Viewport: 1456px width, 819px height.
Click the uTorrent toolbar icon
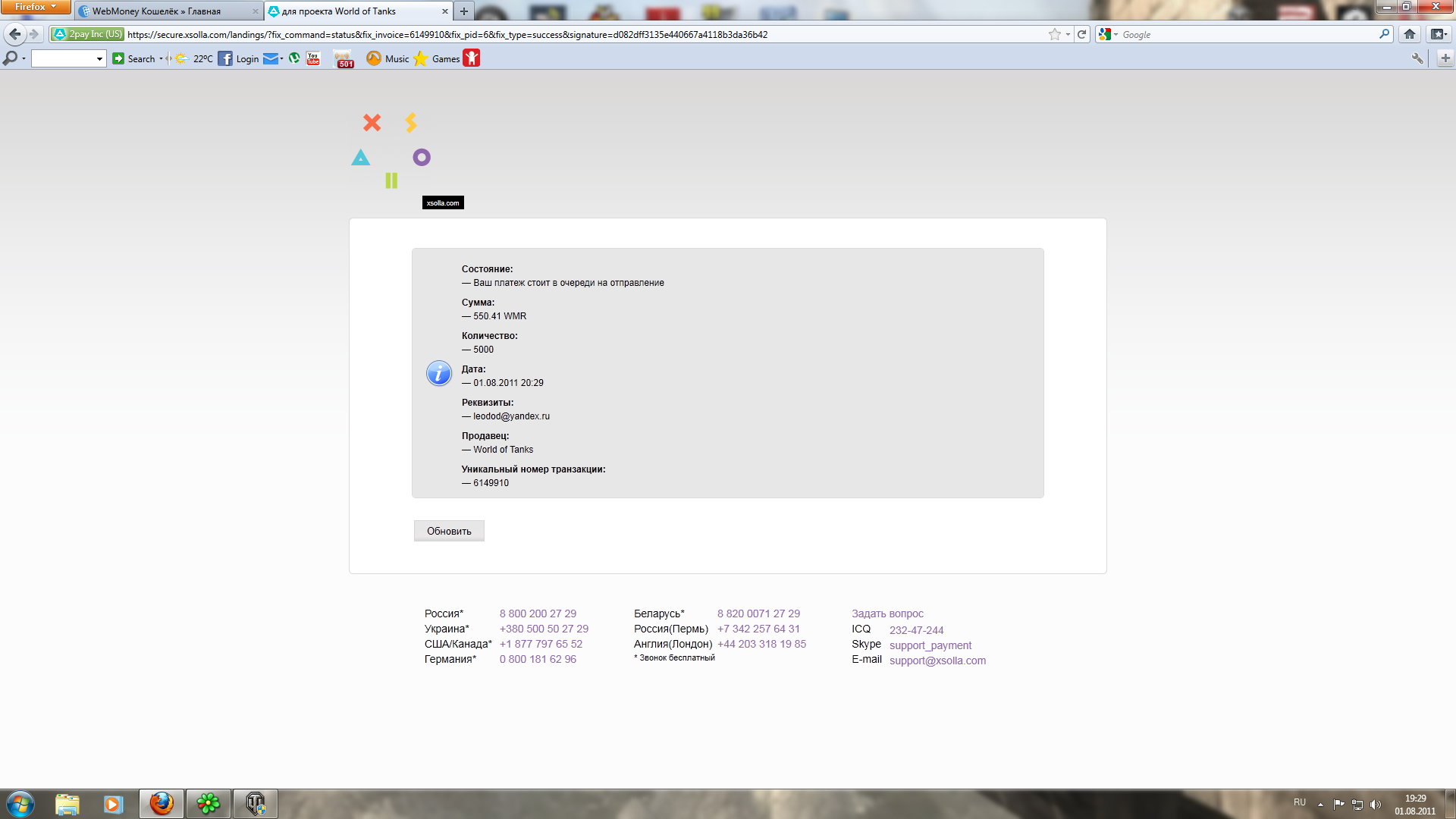(x=294, y=58)
